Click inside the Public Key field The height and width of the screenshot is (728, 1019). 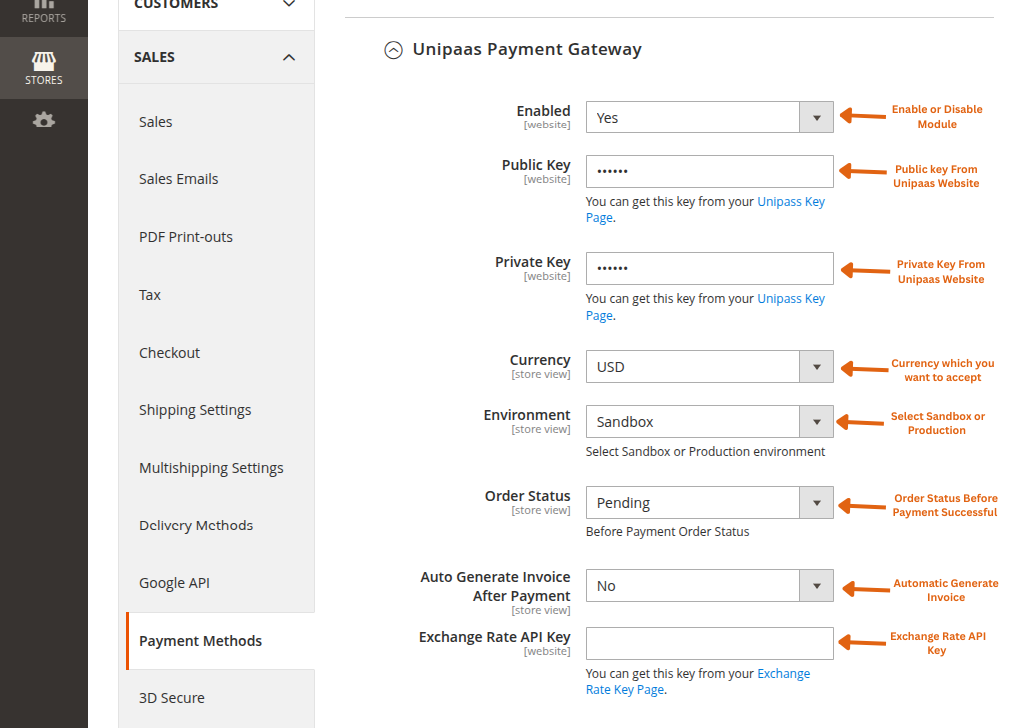click(x=709, y=171)
